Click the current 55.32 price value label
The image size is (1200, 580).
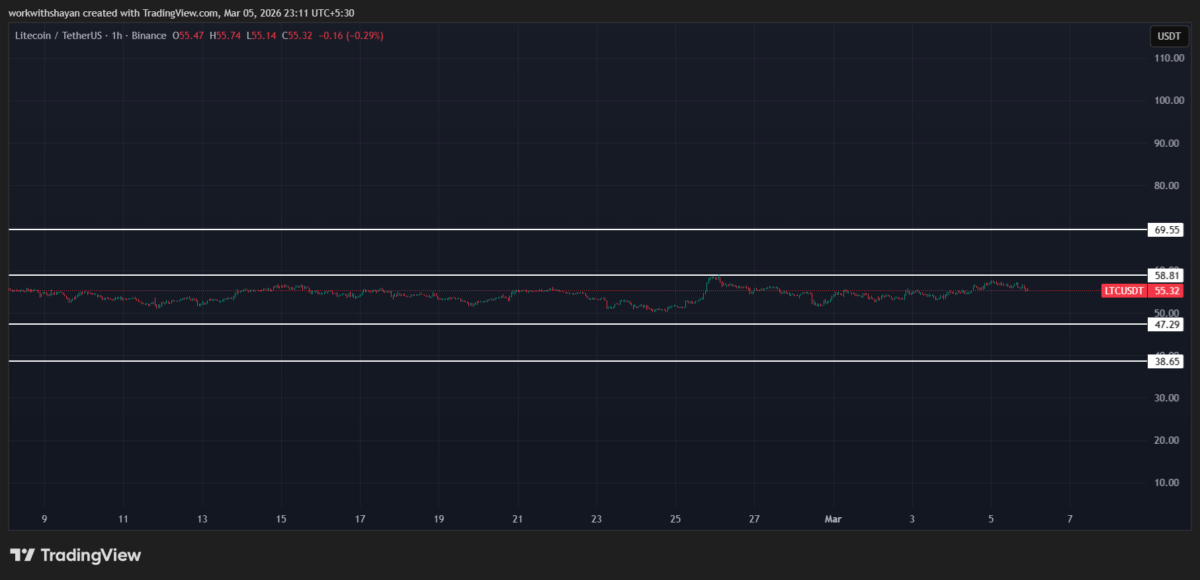pyautogui.click(x=1166, y=291)
